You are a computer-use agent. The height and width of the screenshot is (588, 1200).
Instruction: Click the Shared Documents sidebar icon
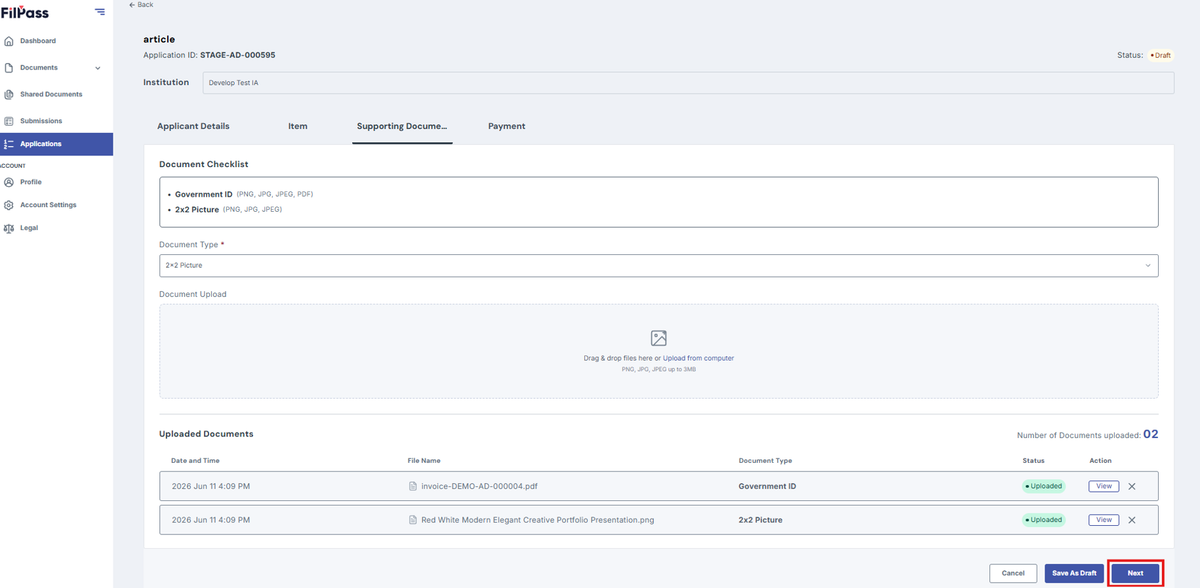(x=9, y=95)
